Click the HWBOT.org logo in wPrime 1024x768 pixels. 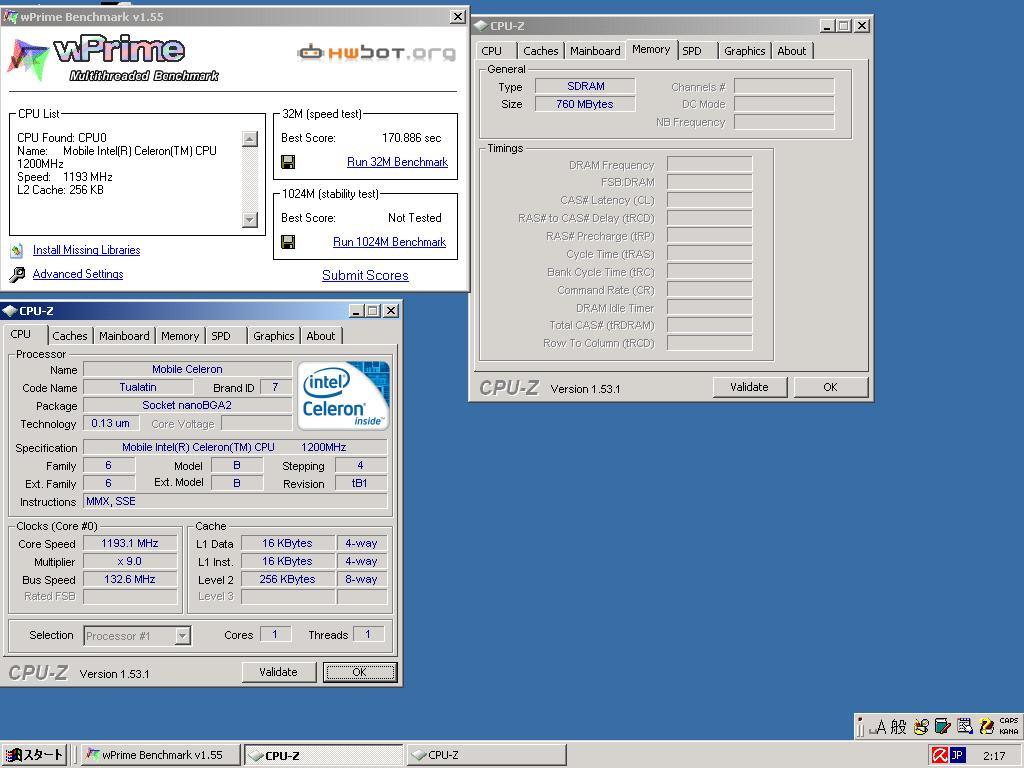click(377, 52)
